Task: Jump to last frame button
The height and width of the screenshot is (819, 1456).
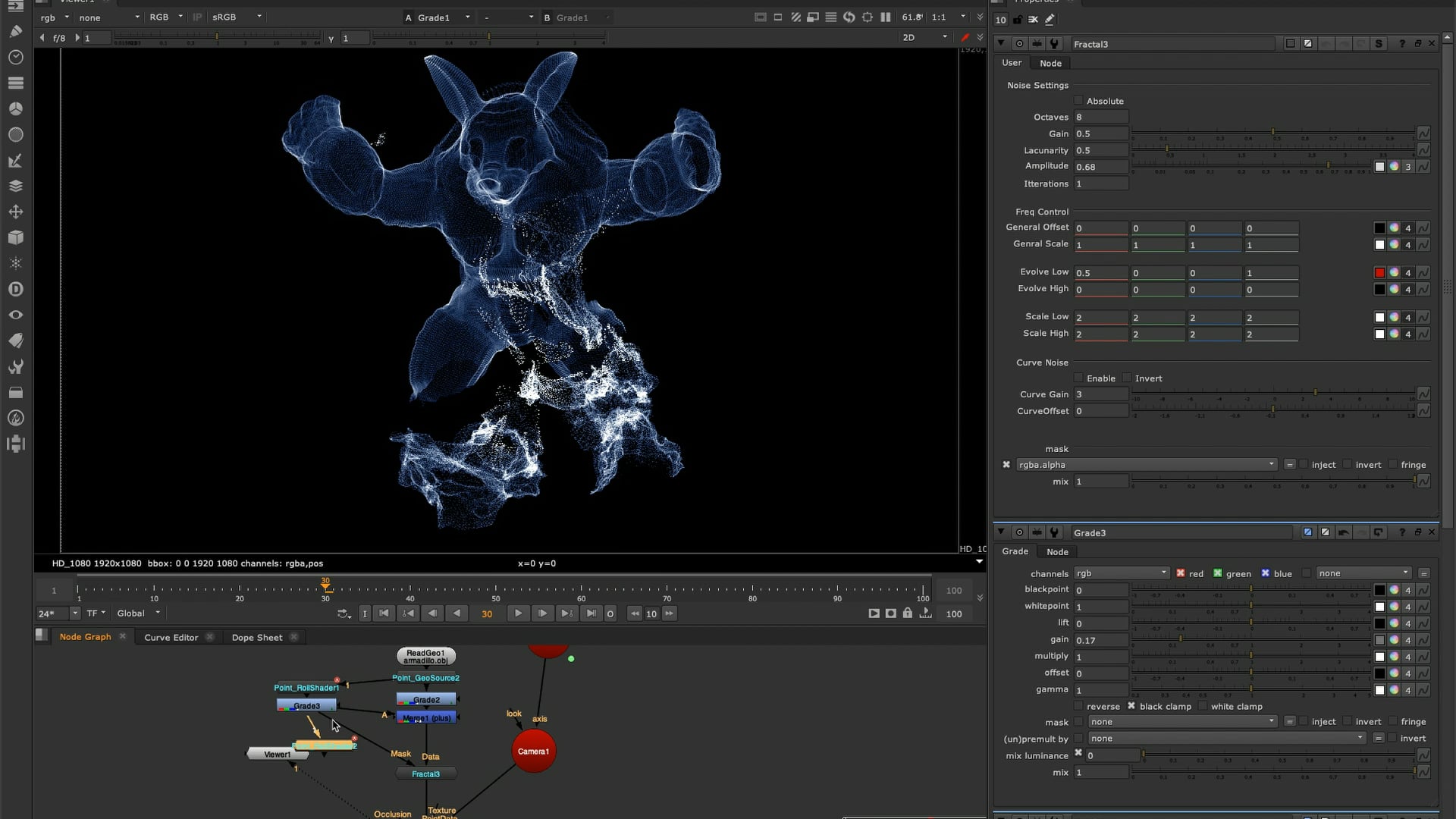Action: tap(591, 613)
